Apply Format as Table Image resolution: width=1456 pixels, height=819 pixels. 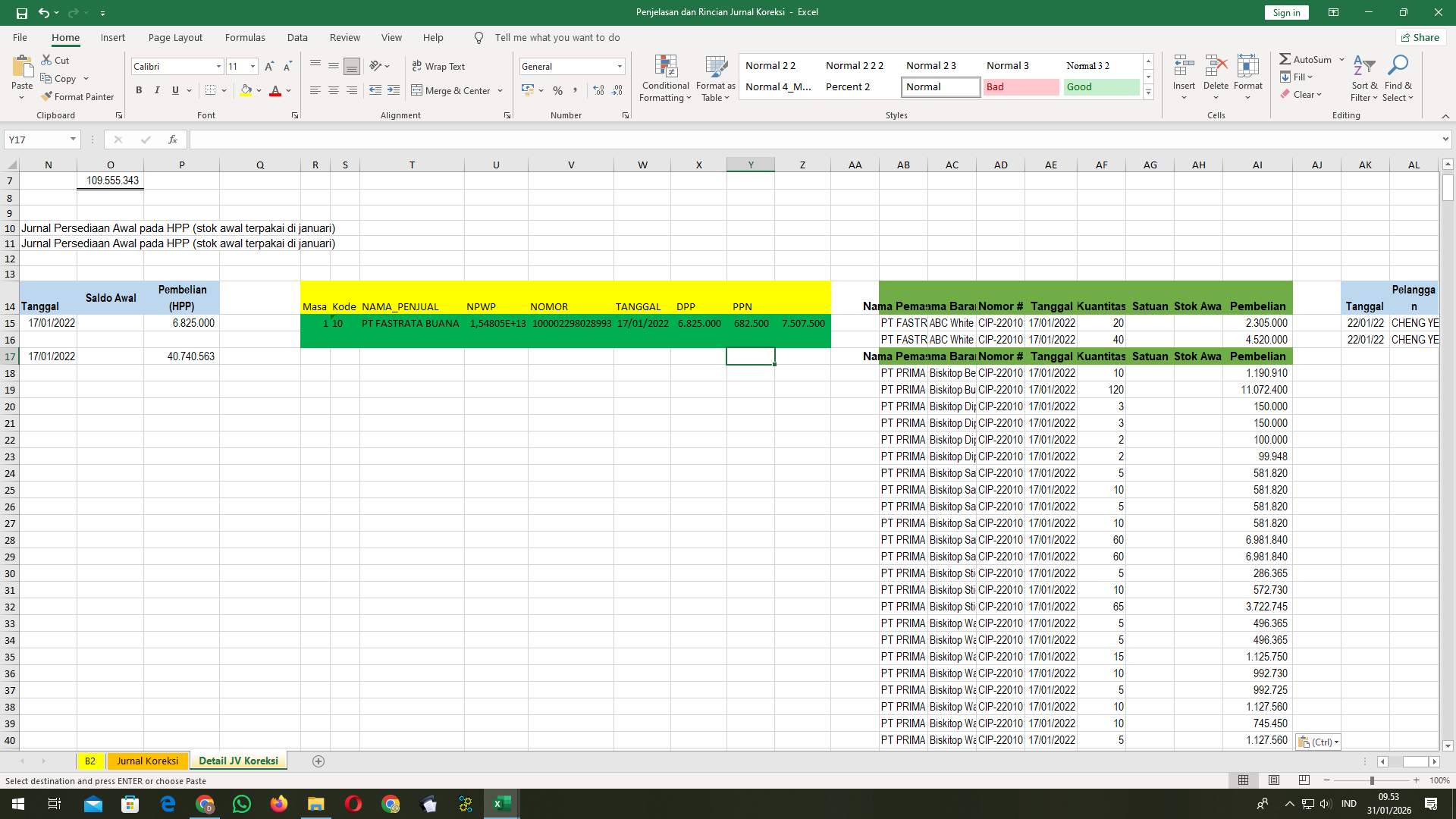(714, 78)
